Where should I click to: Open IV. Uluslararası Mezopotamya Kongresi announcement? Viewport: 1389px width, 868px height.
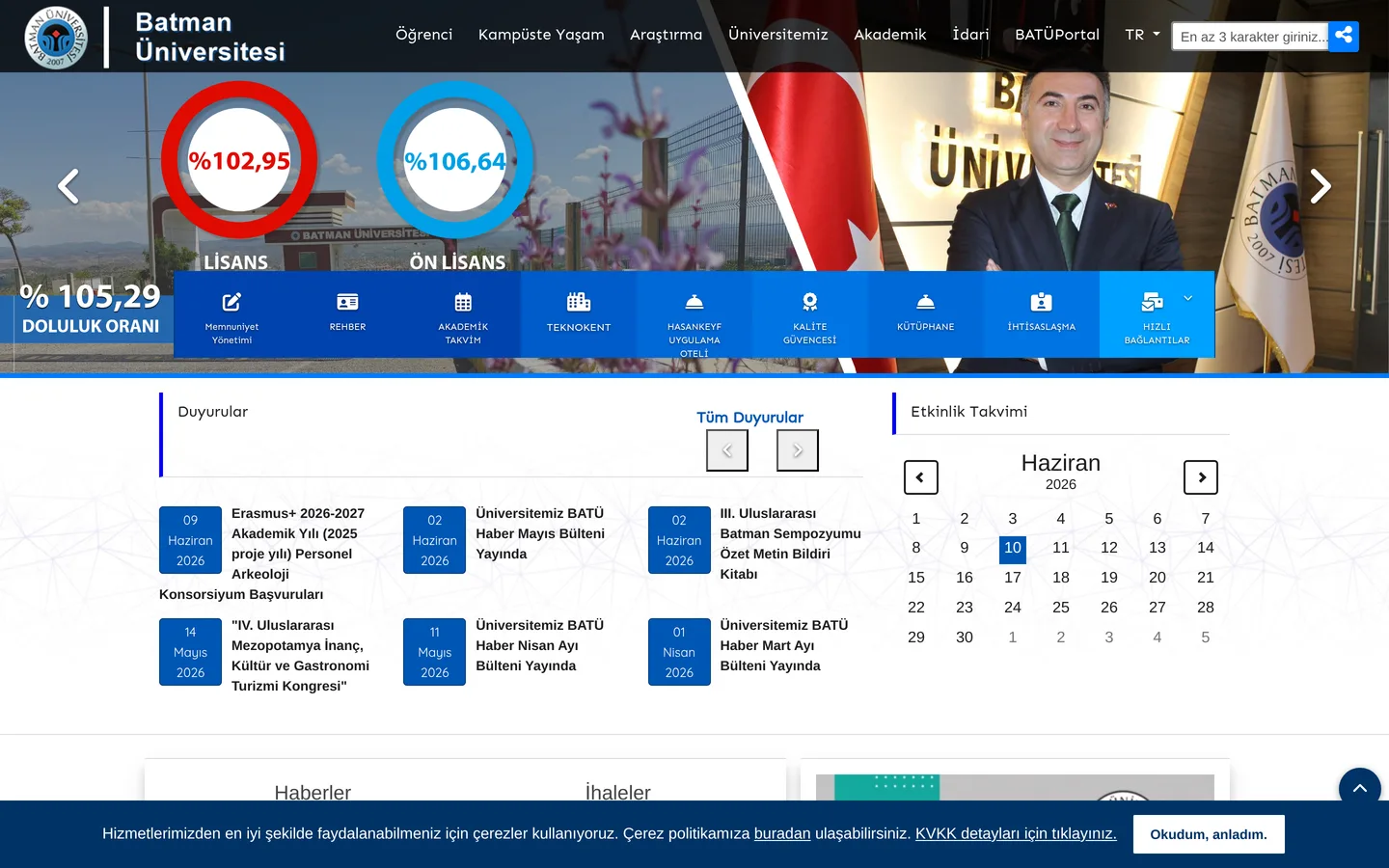[300, 656]
